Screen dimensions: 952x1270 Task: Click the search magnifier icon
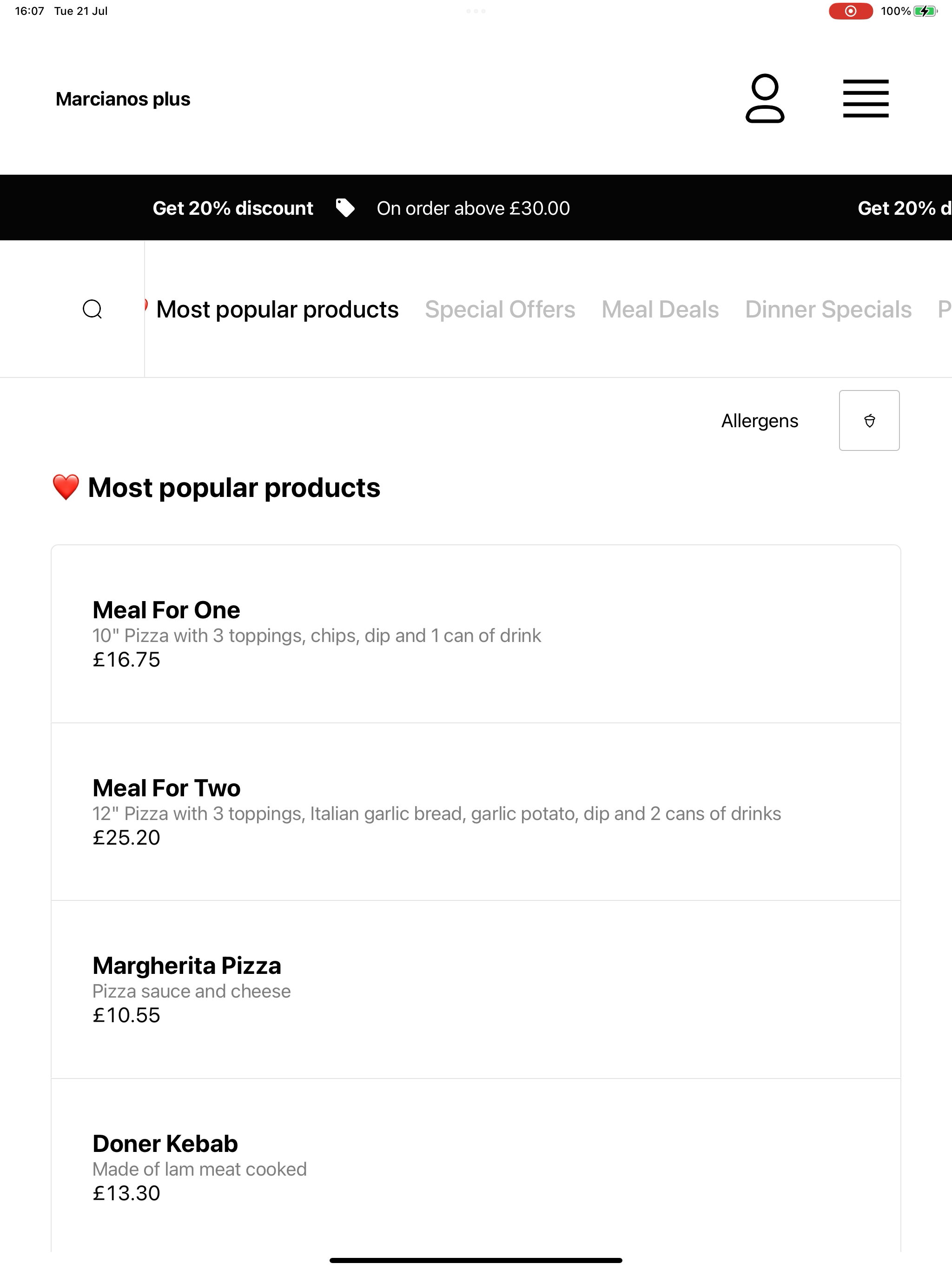(93, 309)
